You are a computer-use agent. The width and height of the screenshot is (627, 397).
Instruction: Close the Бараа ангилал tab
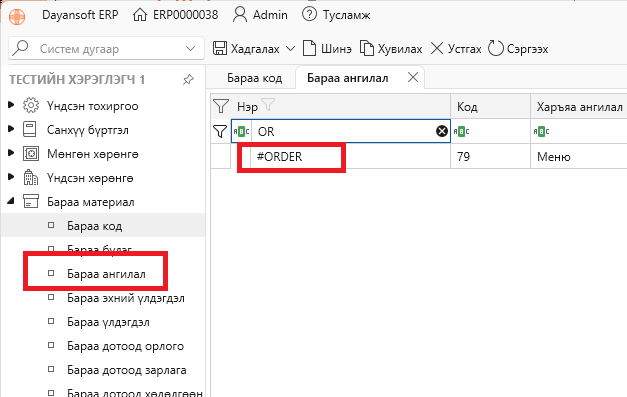point(413,77)
